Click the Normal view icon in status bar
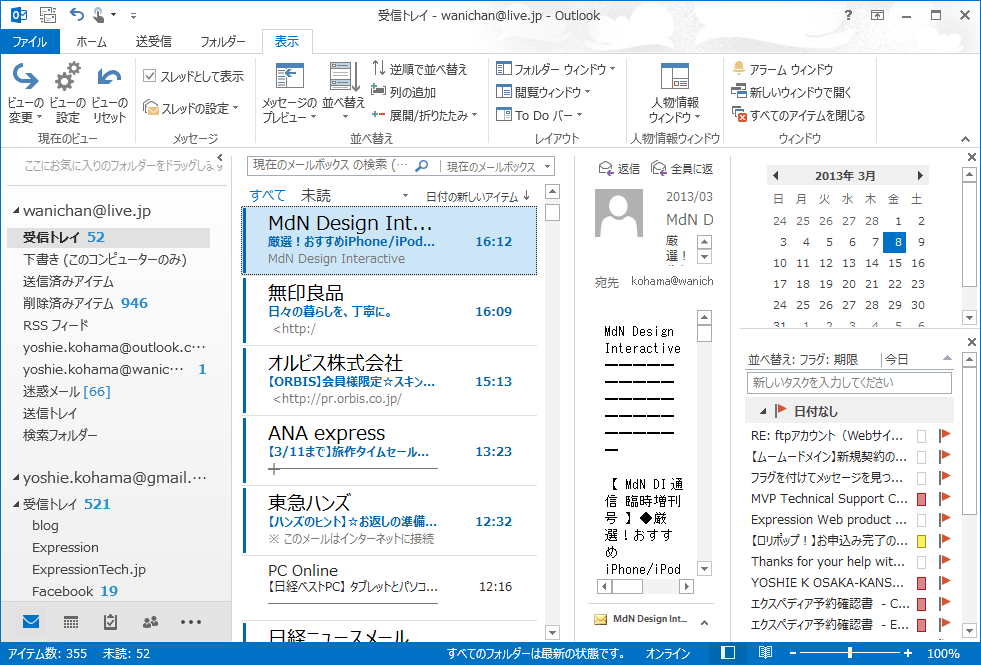Image resolution: width=981 pixels, height=665 pixels. coord(728,653)
